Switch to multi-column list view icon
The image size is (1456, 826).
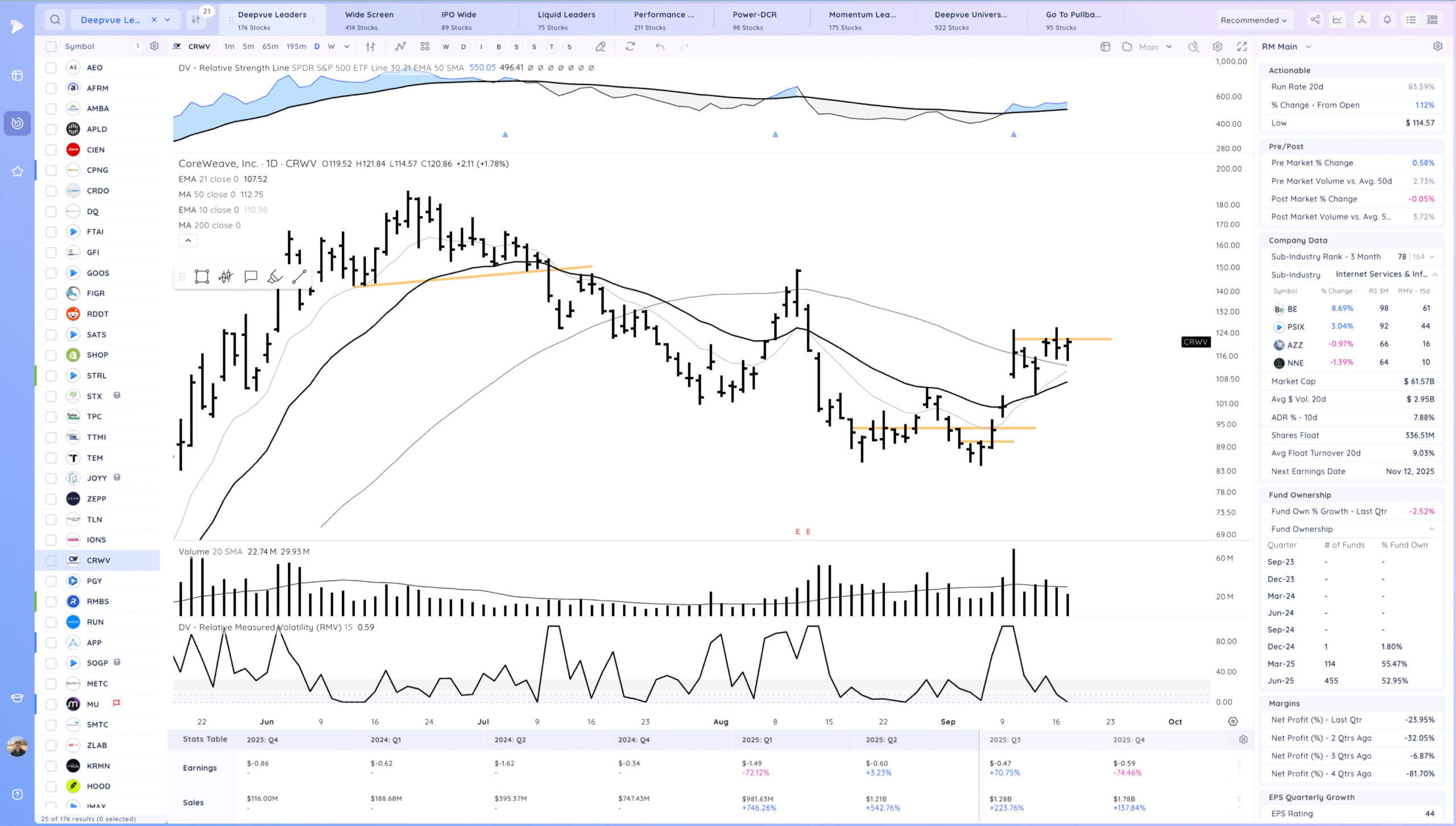click(1433, 20)
